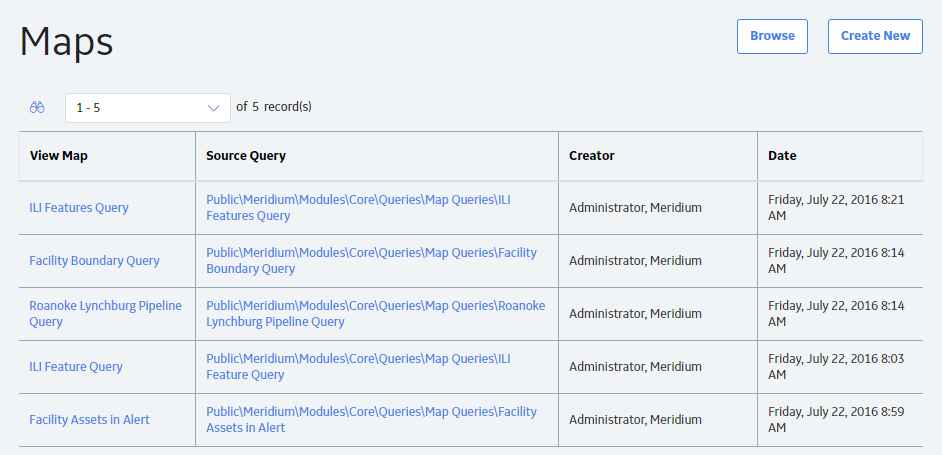
Task: Open source query path for ILI Feature Query
Action: click(358, 366)
